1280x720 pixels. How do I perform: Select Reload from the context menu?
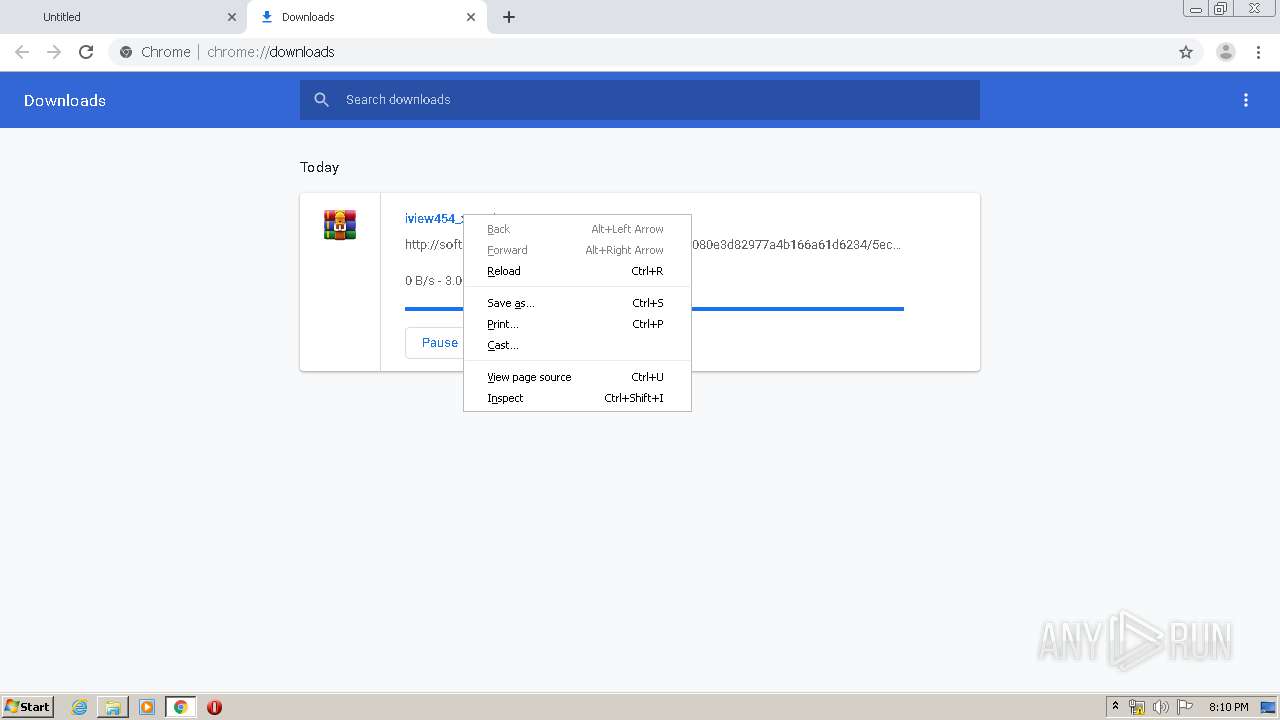[x=577, y=271]
